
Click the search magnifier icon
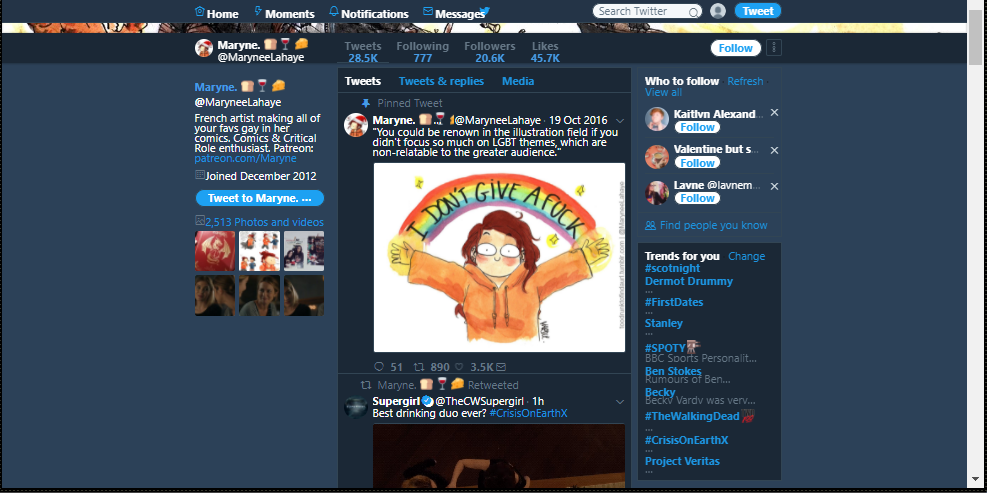pyautogui.click(x=693, y=12)
